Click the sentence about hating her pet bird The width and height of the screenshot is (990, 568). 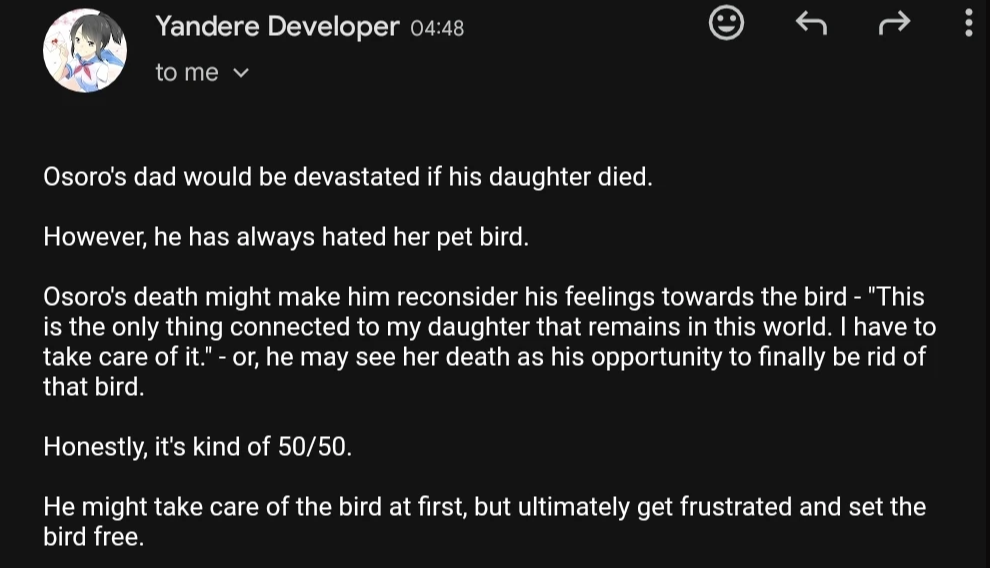(x=285, y=239)
